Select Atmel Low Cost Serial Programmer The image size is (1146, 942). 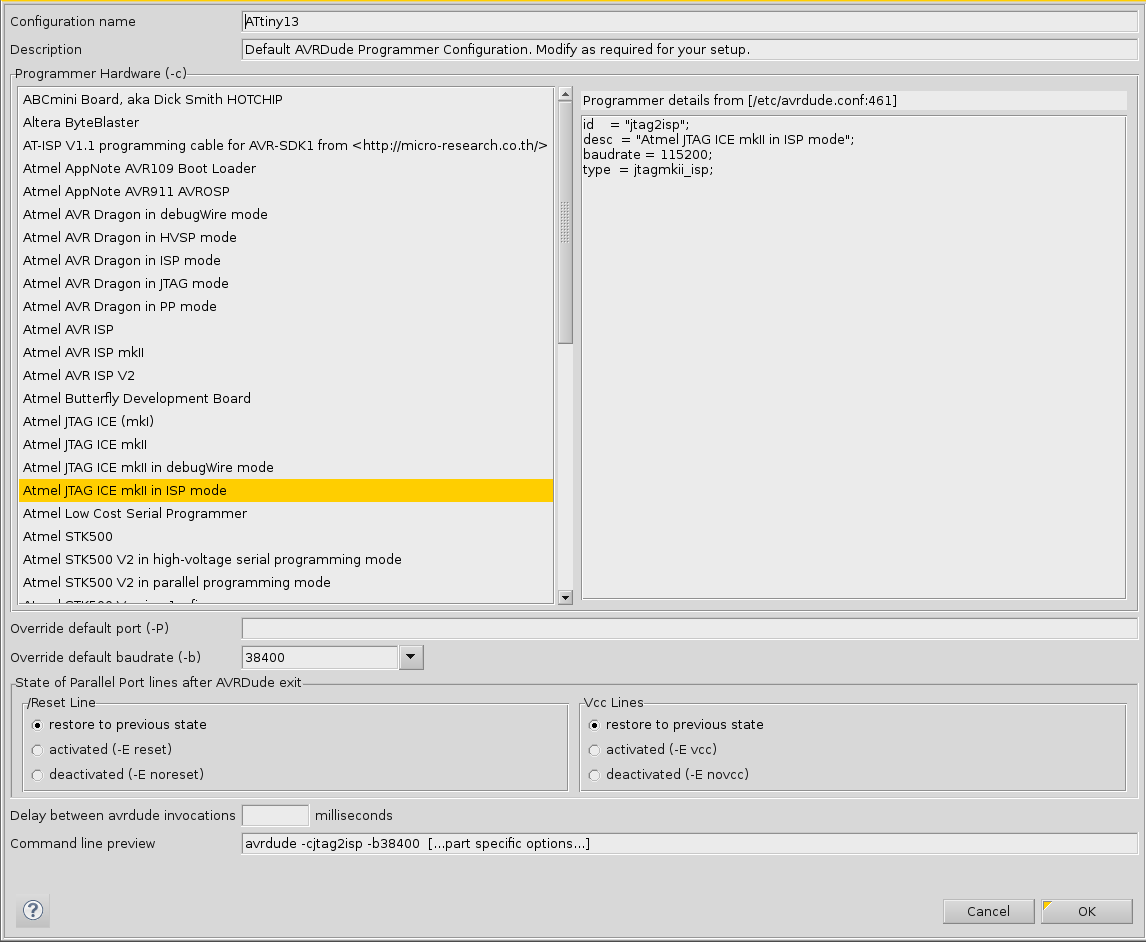[x=286, y=514]
